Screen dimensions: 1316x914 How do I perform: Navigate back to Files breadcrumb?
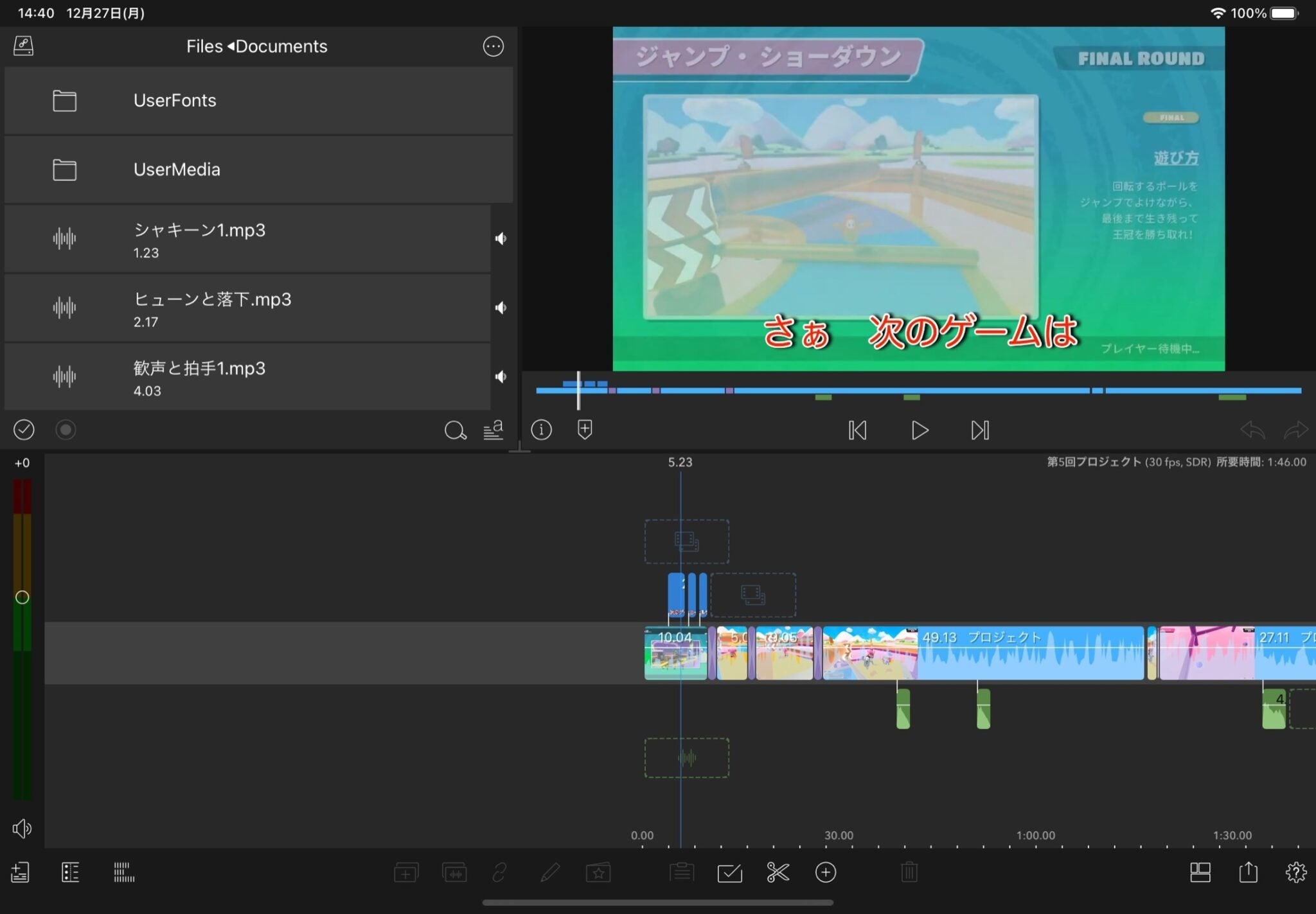(x=204, y=46)
